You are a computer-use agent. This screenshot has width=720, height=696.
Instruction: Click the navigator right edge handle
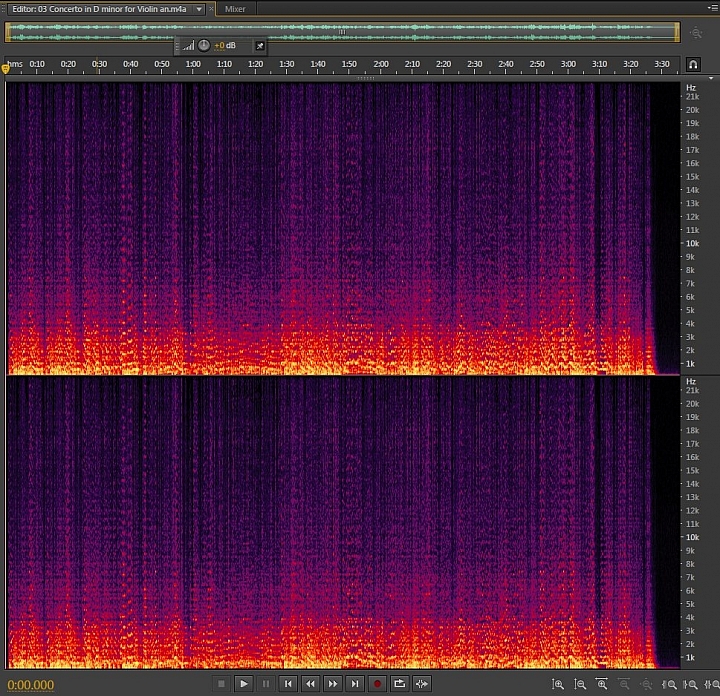(677, 32)
